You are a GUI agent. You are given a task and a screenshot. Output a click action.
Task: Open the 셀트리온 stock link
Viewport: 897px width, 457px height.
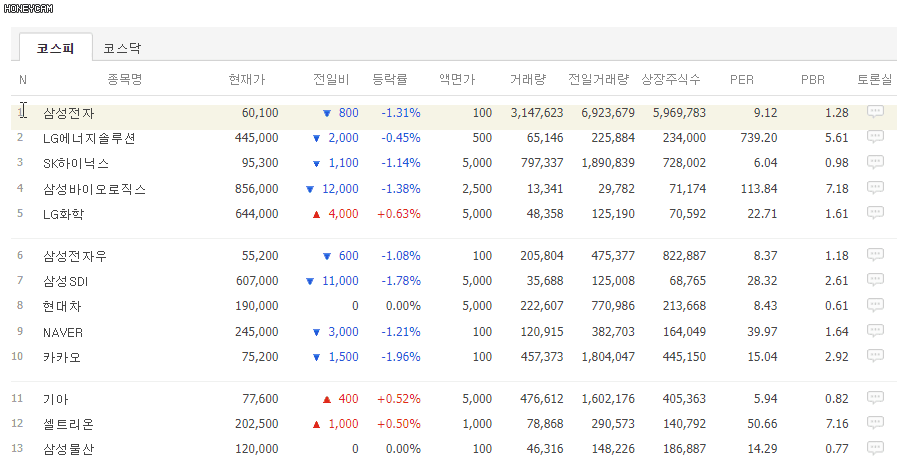tap(68, 424)
